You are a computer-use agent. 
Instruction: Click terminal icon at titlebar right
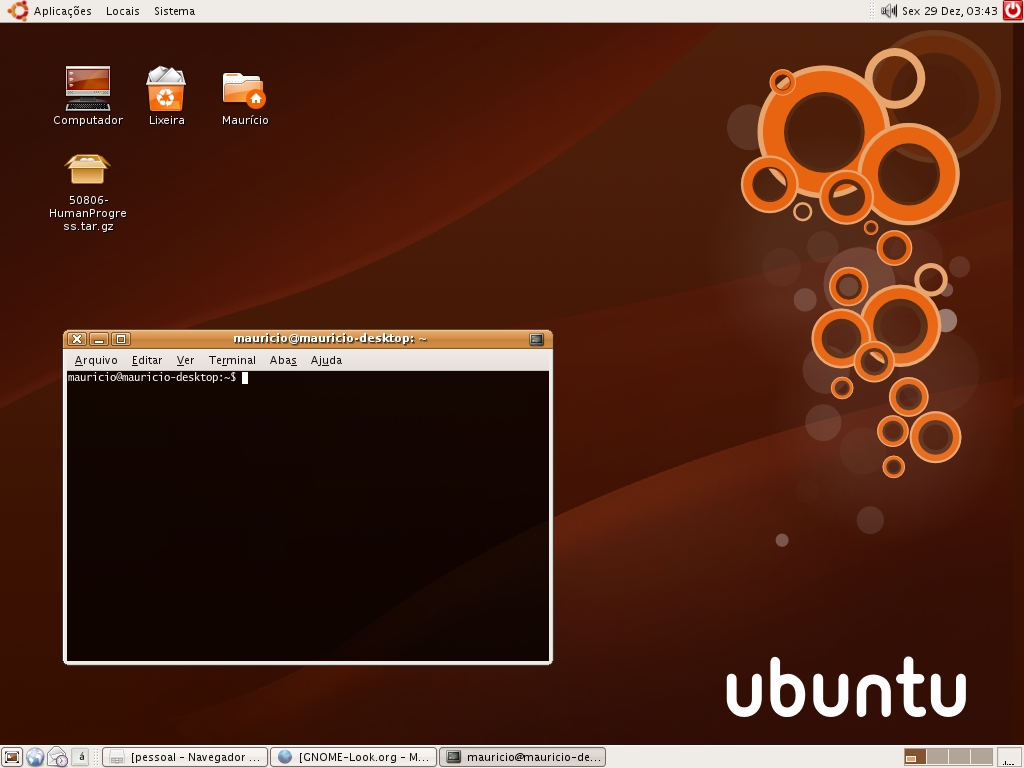point(536,339)
